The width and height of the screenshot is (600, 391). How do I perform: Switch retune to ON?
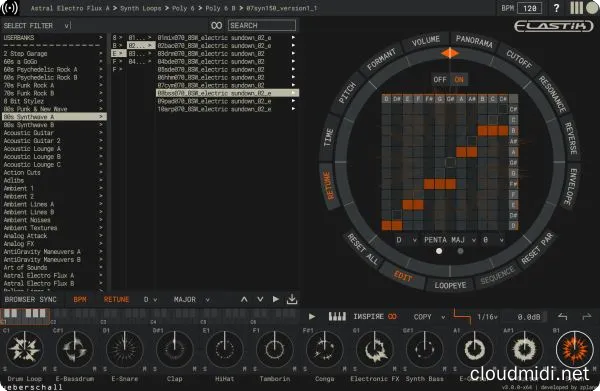click(x=459, y=80)
